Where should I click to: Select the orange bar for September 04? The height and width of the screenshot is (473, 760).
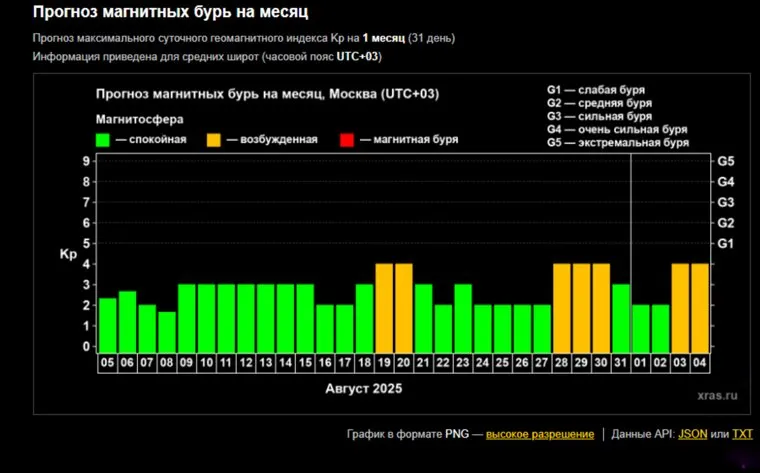(x=700, y=306)
